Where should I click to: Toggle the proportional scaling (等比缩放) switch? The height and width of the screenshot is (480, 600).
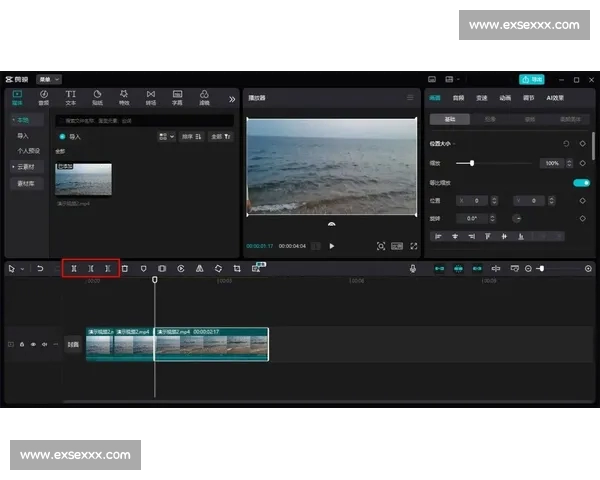[x=580, y=182]
